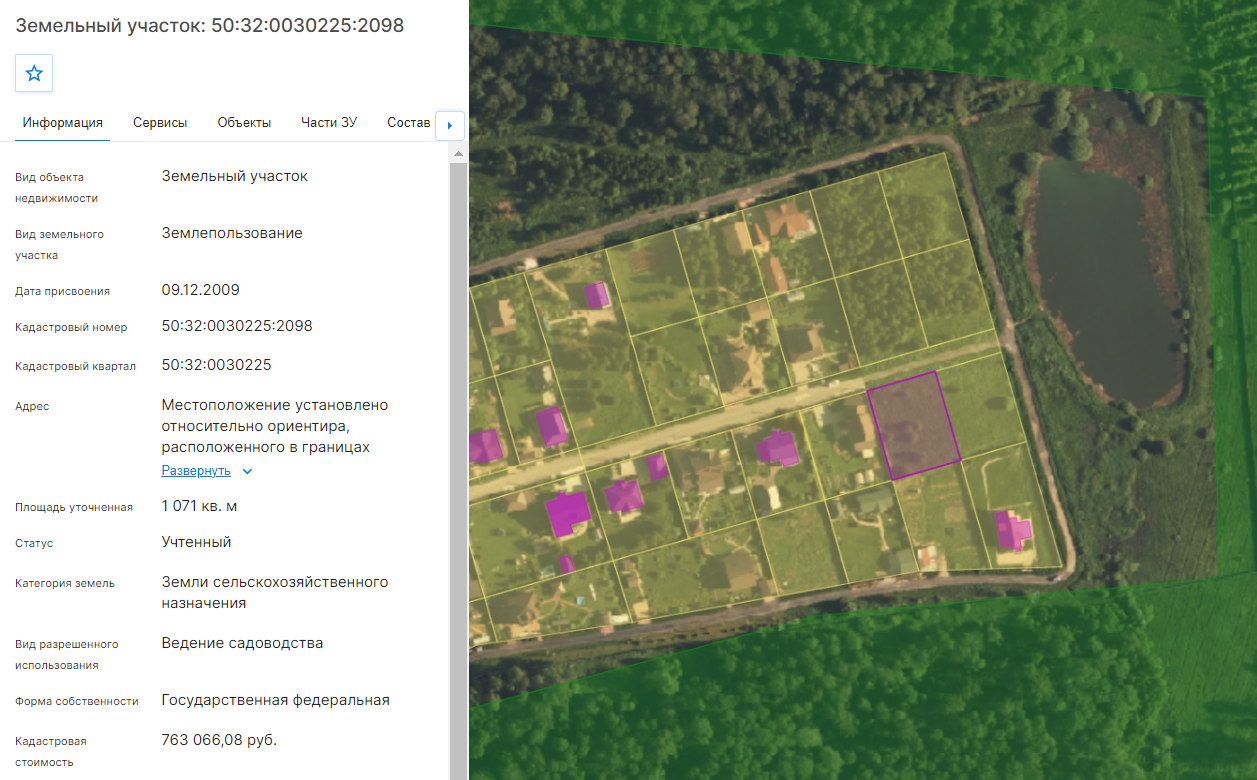Image resolution: width=1257 pixels, height=780 pixels.
Task: Select the Состав tab
Action: tap(408, 123)
